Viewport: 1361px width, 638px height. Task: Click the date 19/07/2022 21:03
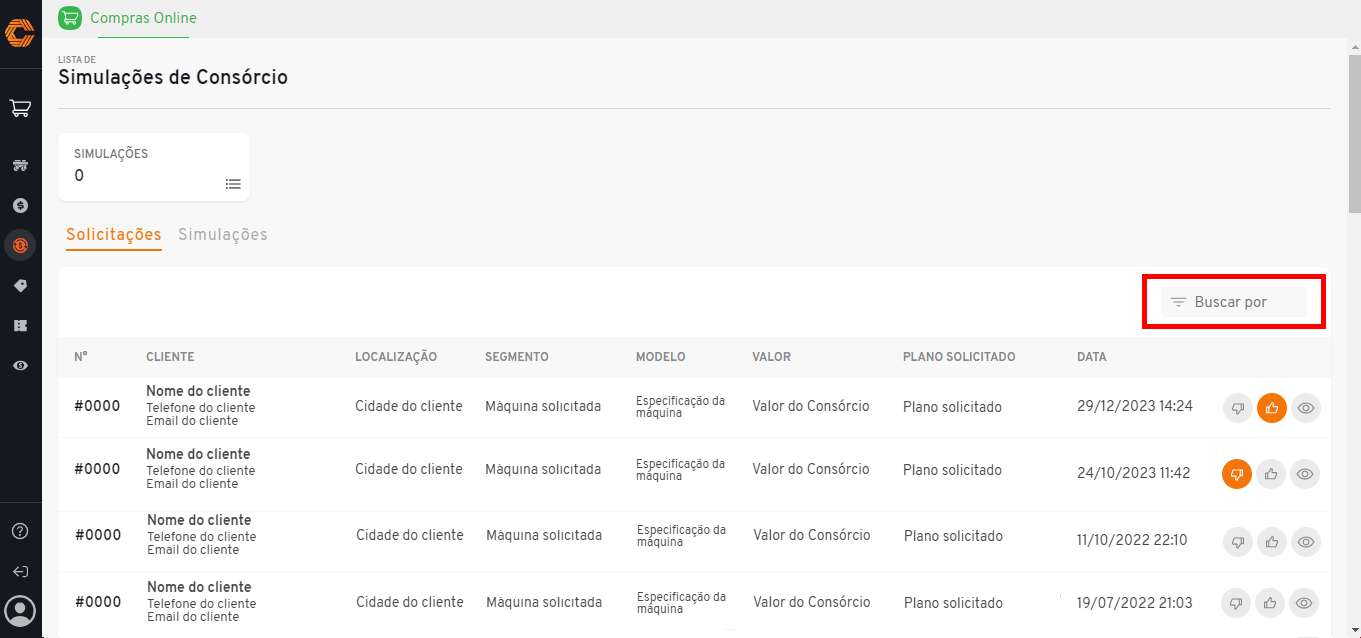coord(1135,603)
